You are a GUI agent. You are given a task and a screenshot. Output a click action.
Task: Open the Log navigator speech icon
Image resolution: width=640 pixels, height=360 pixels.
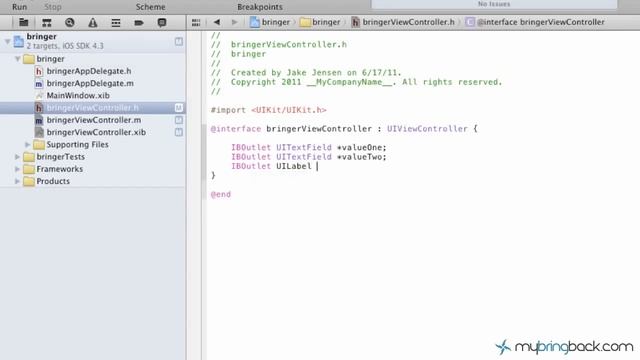point(162,22)
